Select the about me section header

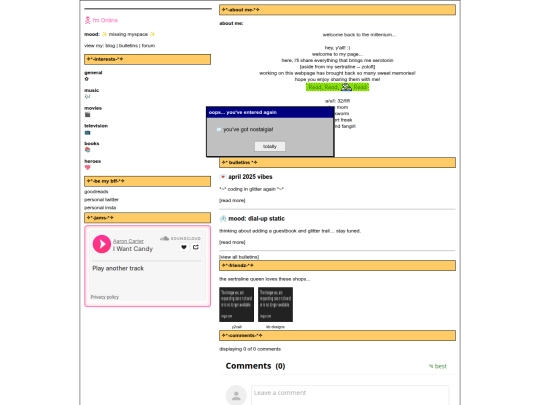tap(338, 10)
